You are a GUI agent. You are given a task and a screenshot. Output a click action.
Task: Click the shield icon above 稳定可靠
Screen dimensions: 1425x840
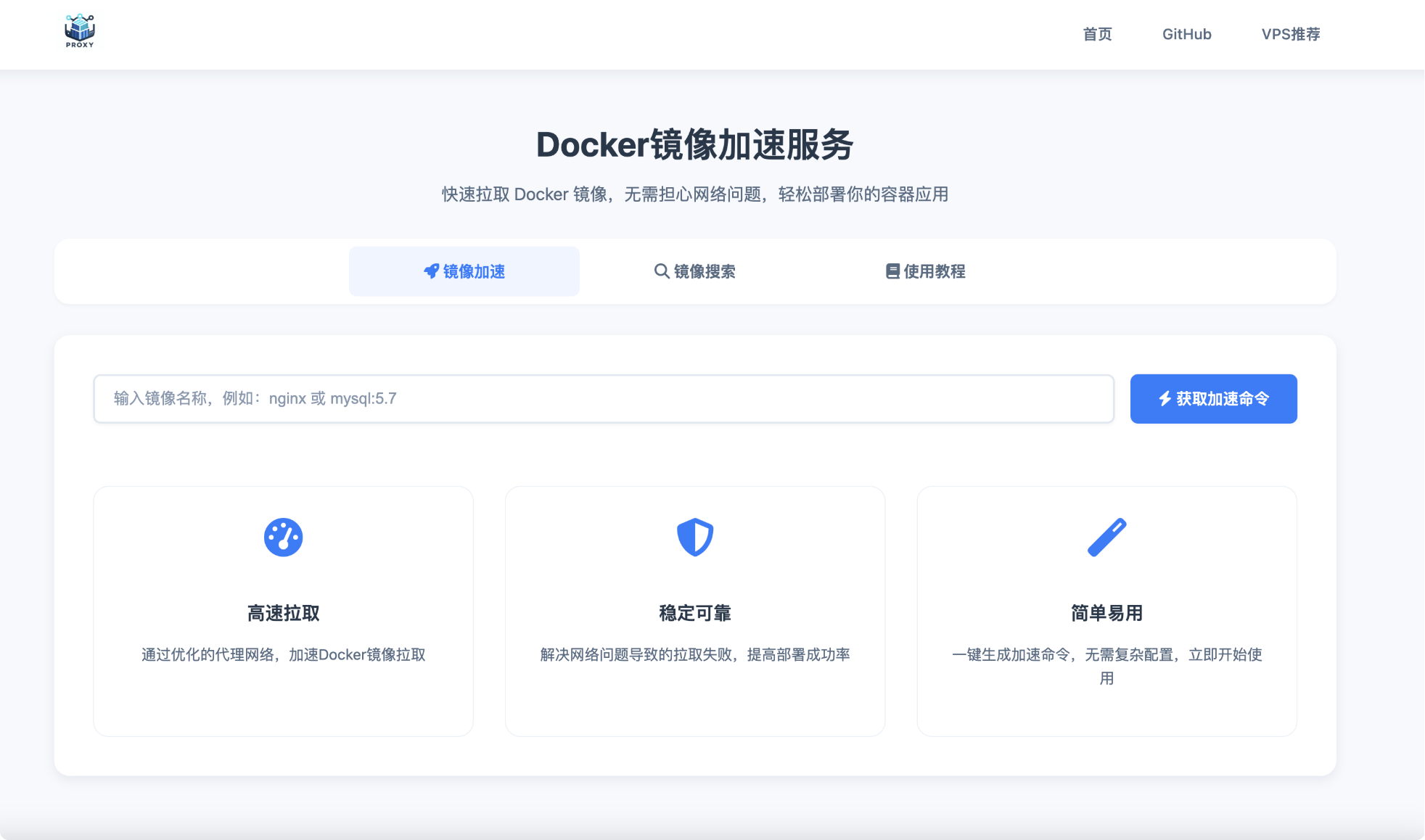[x=694, y=538]
